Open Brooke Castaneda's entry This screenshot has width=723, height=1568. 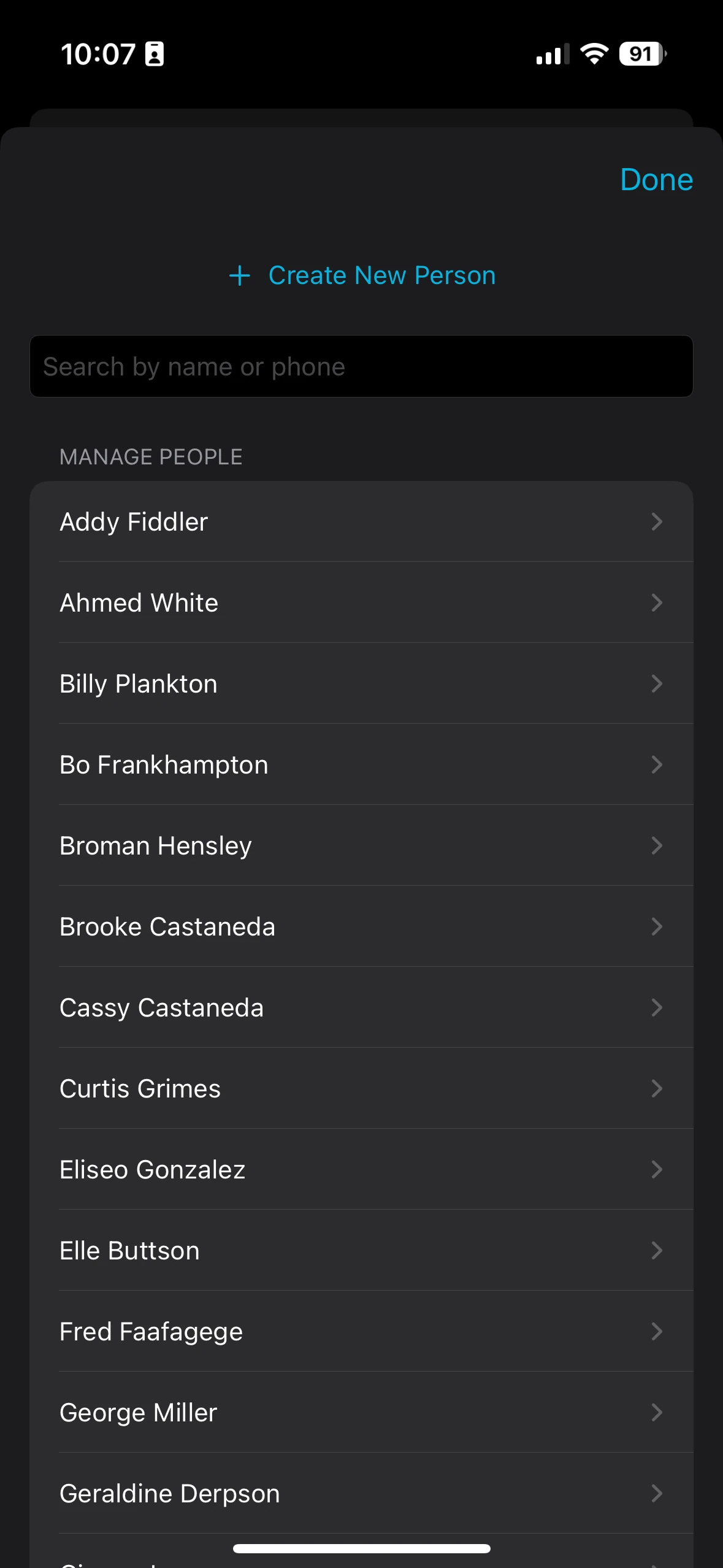[x=361, y=926]
